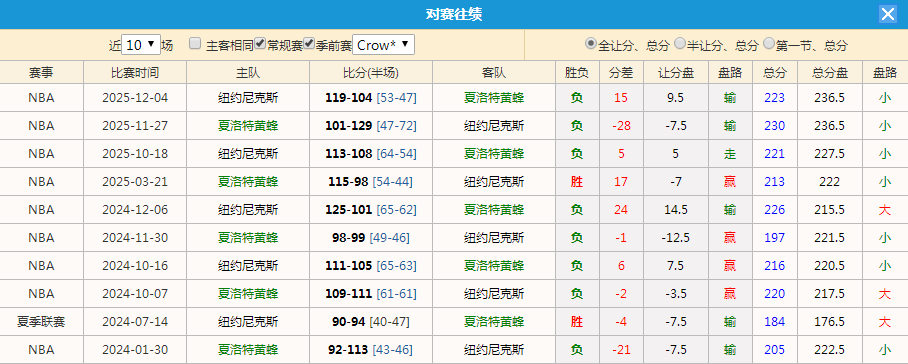Select 第一节、总分 radio button

click(769, 43)
